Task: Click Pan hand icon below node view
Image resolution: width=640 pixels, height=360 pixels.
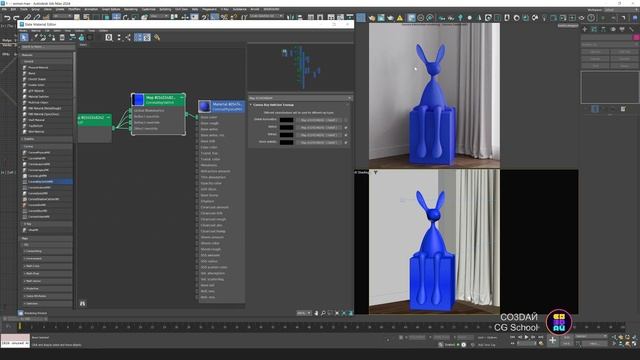Action: [x=316, y=313]
